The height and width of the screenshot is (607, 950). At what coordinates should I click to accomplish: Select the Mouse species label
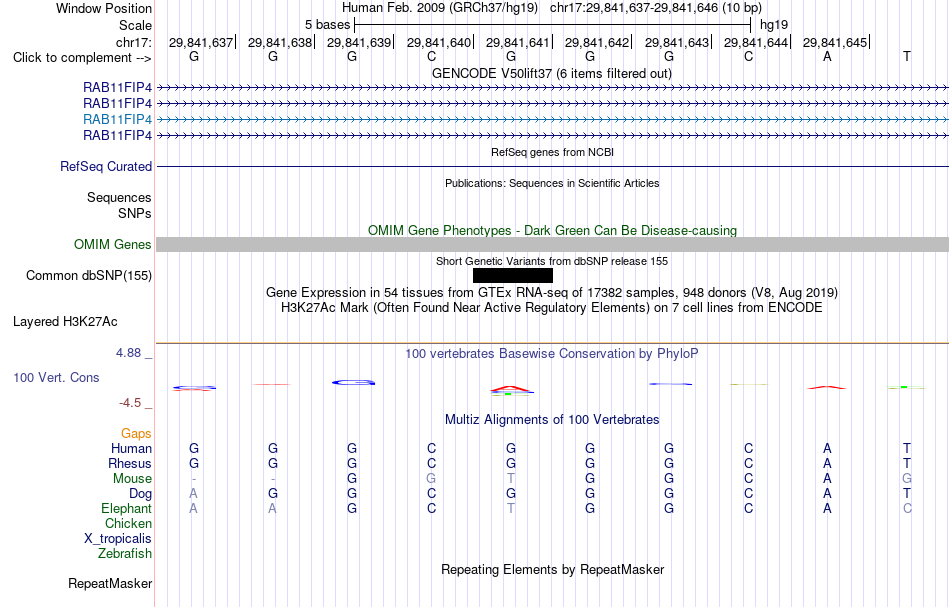click(132, 479)
